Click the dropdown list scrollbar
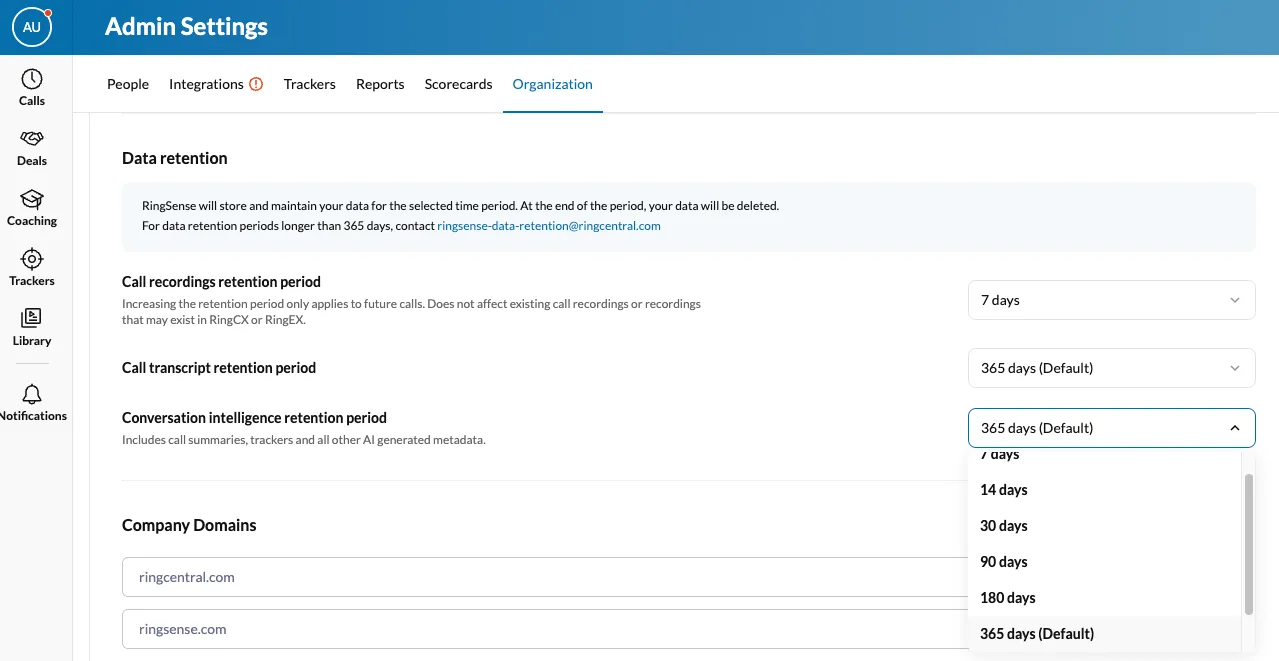 coord(1248,544)
